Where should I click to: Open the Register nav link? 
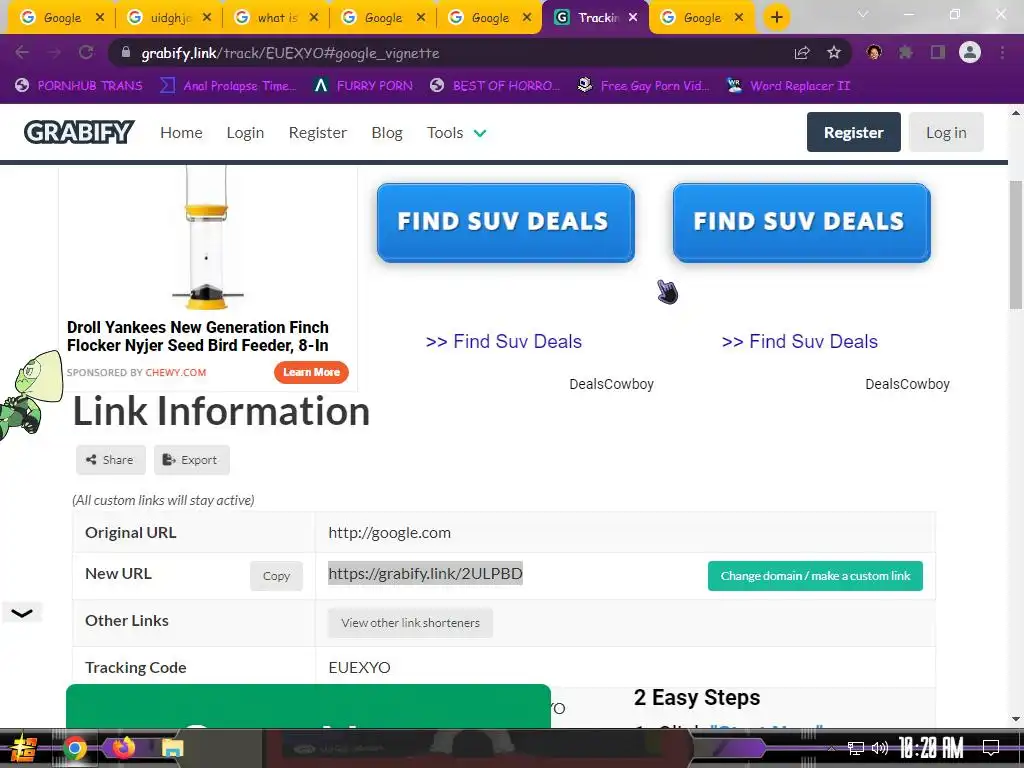pyautogui.click(x=317, y=133)
